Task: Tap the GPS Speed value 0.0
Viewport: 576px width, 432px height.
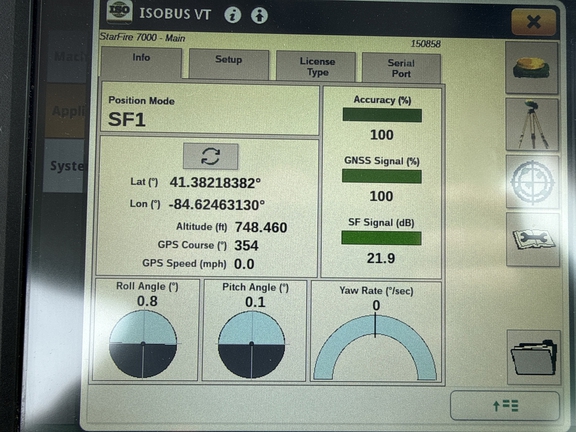Action: click(x=244, y=264)
